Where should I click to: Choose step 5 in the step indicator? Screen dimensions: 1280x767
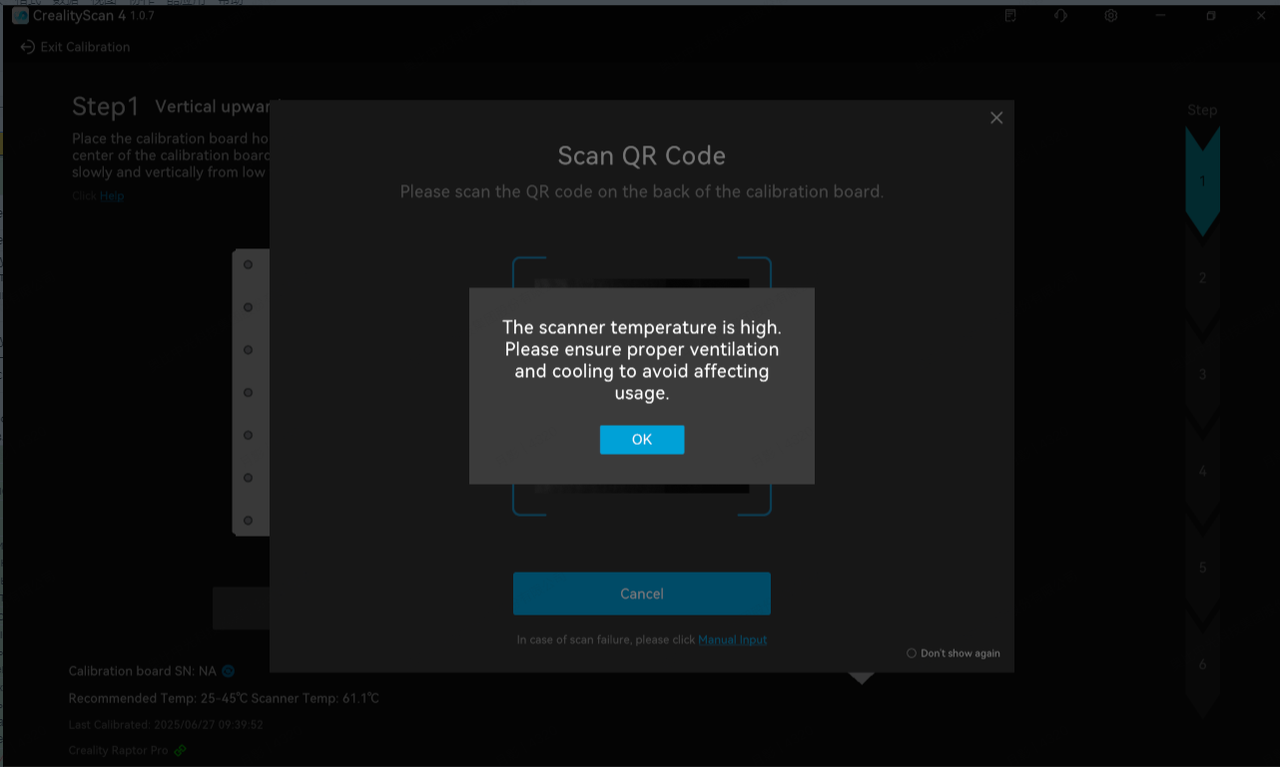tap(1203, 568)
